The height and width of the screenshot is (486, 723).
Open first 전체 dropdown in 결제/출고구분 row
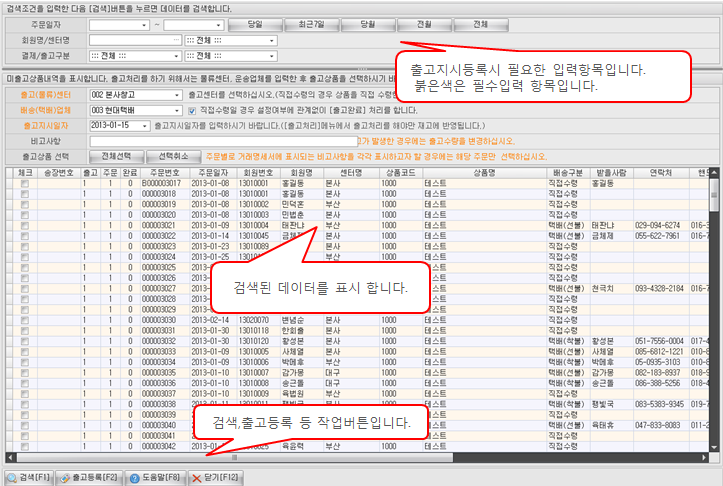pos(176,56)
